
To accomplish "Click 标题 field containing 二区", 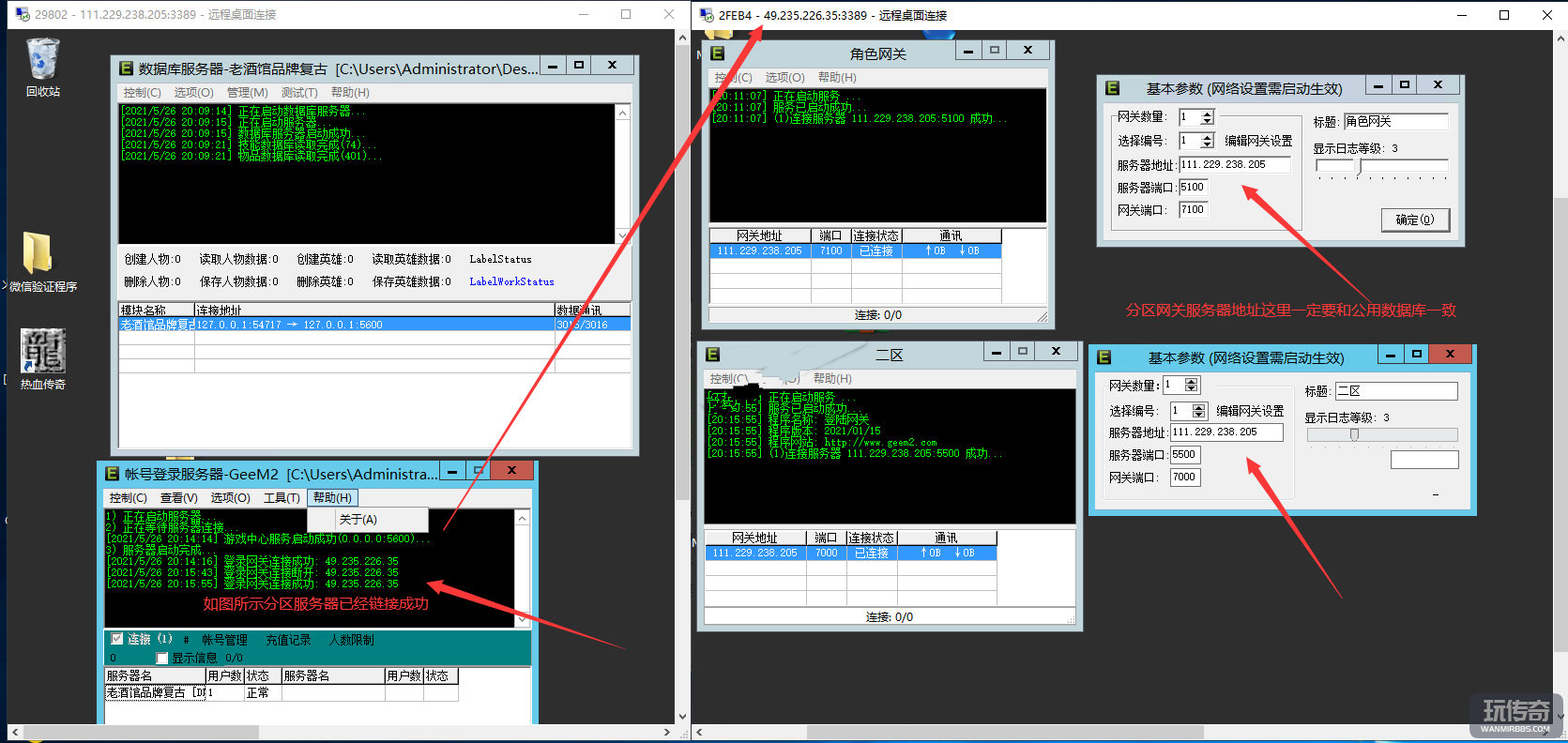I will pos(1396,391).
